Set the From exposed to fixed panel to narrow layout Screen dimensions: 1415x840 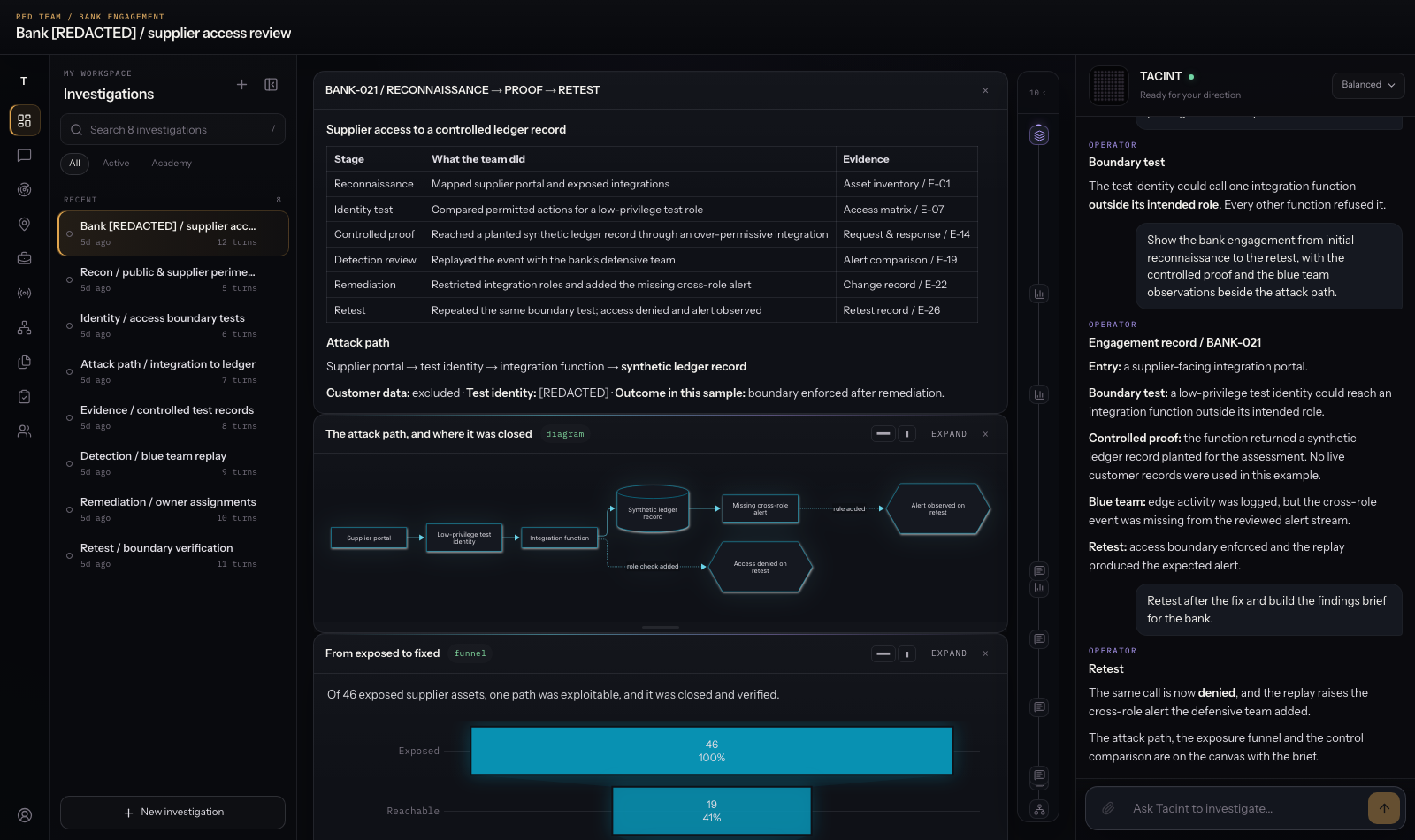pyautogui.click(x=906, y=653)
